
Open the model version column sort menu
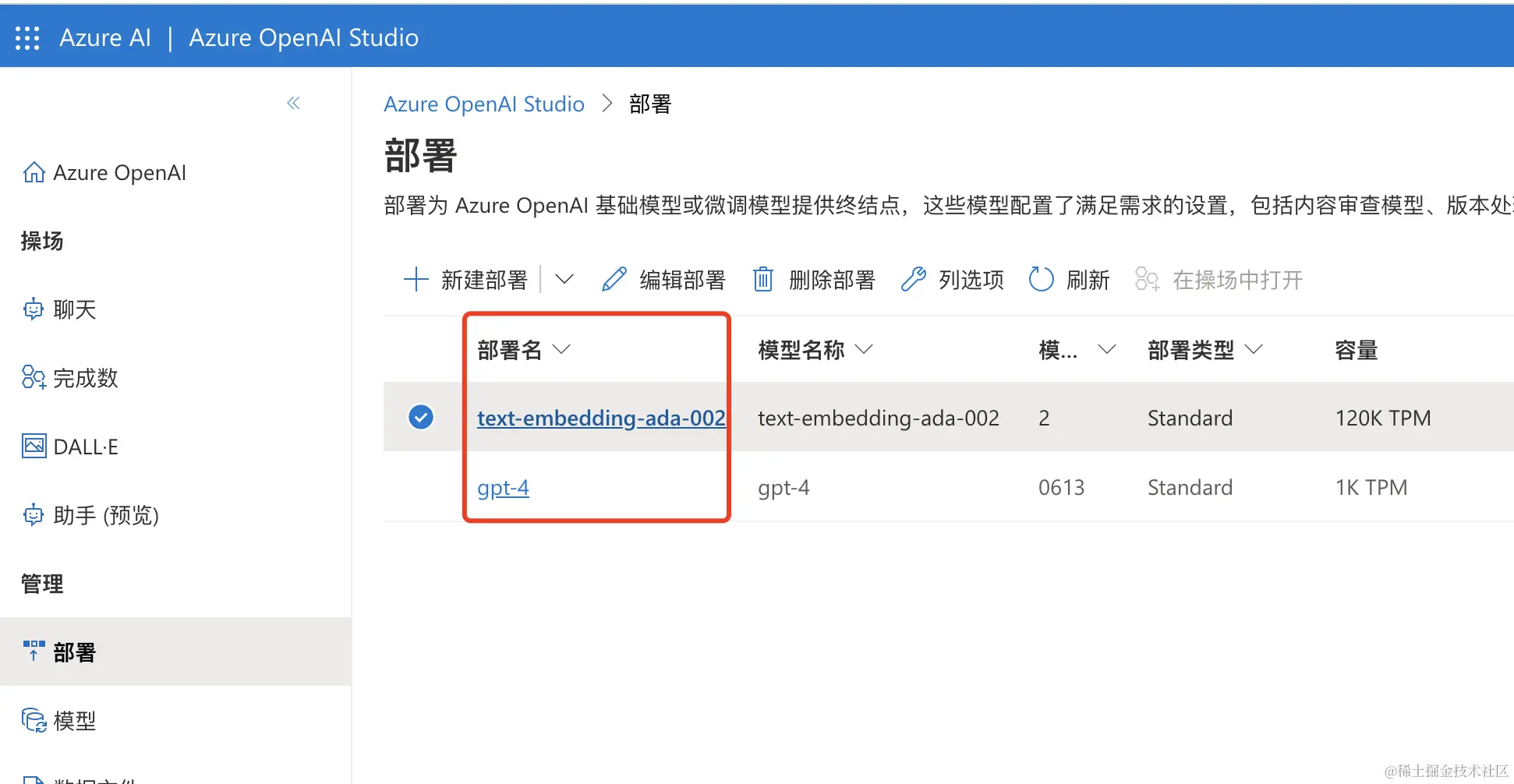coord(1107,349)
